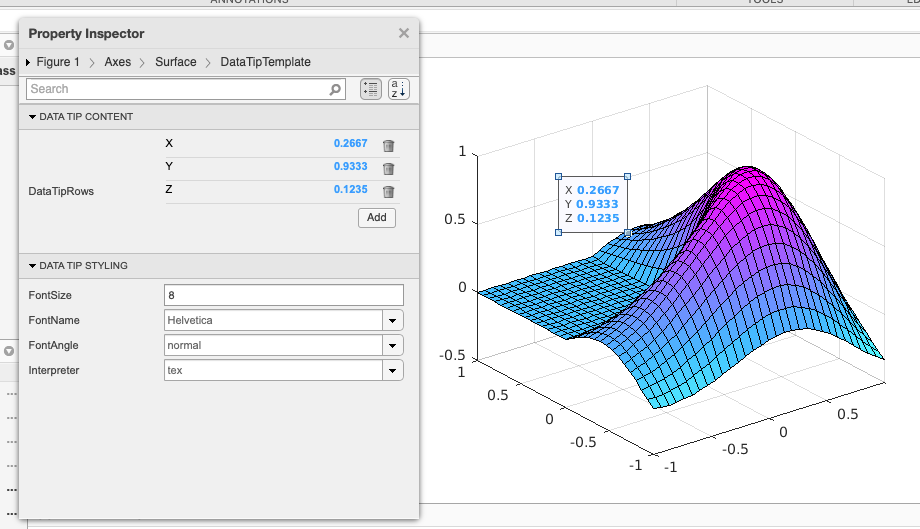Select the data tip box on plot

pyautogui.click(x=593, y=204)
